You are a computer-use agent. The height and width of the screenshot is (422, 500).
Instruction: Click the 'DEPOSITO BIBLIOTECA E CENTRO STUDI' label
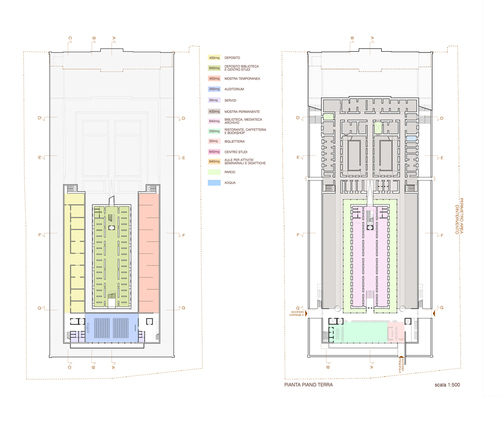click(242, 68)
